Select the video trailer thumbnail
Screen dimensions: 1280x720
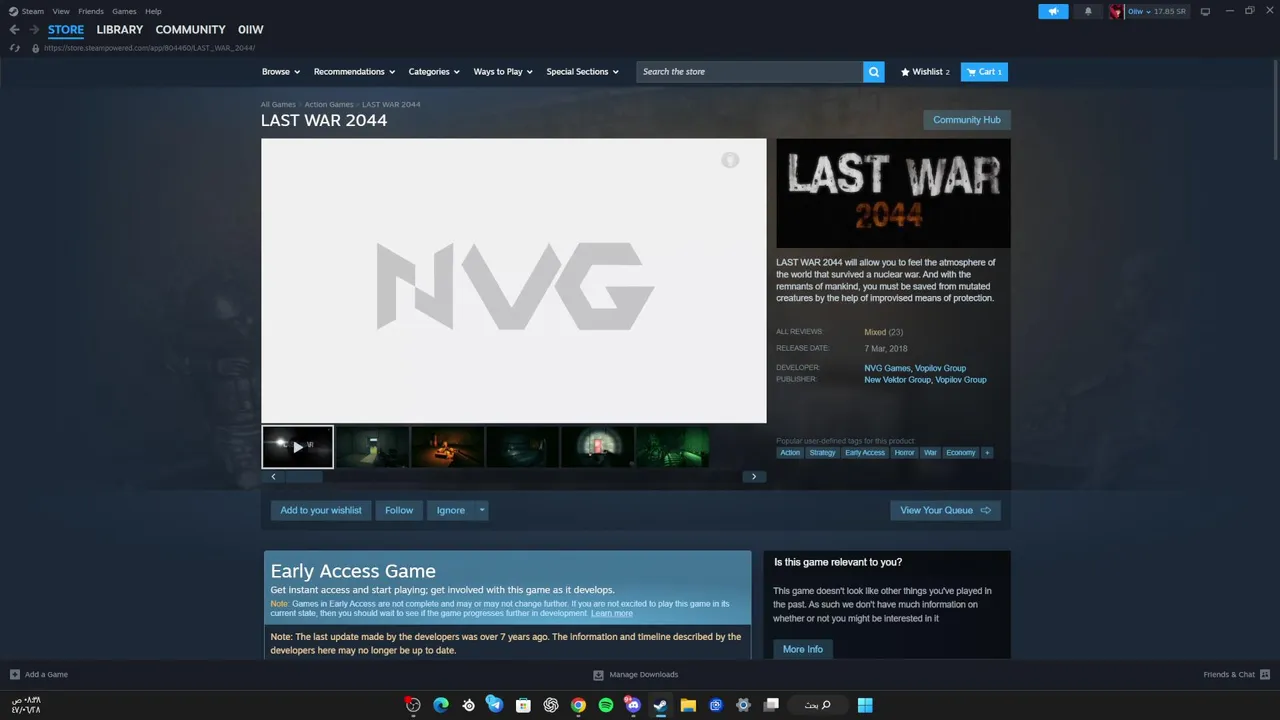coord(298,447)
